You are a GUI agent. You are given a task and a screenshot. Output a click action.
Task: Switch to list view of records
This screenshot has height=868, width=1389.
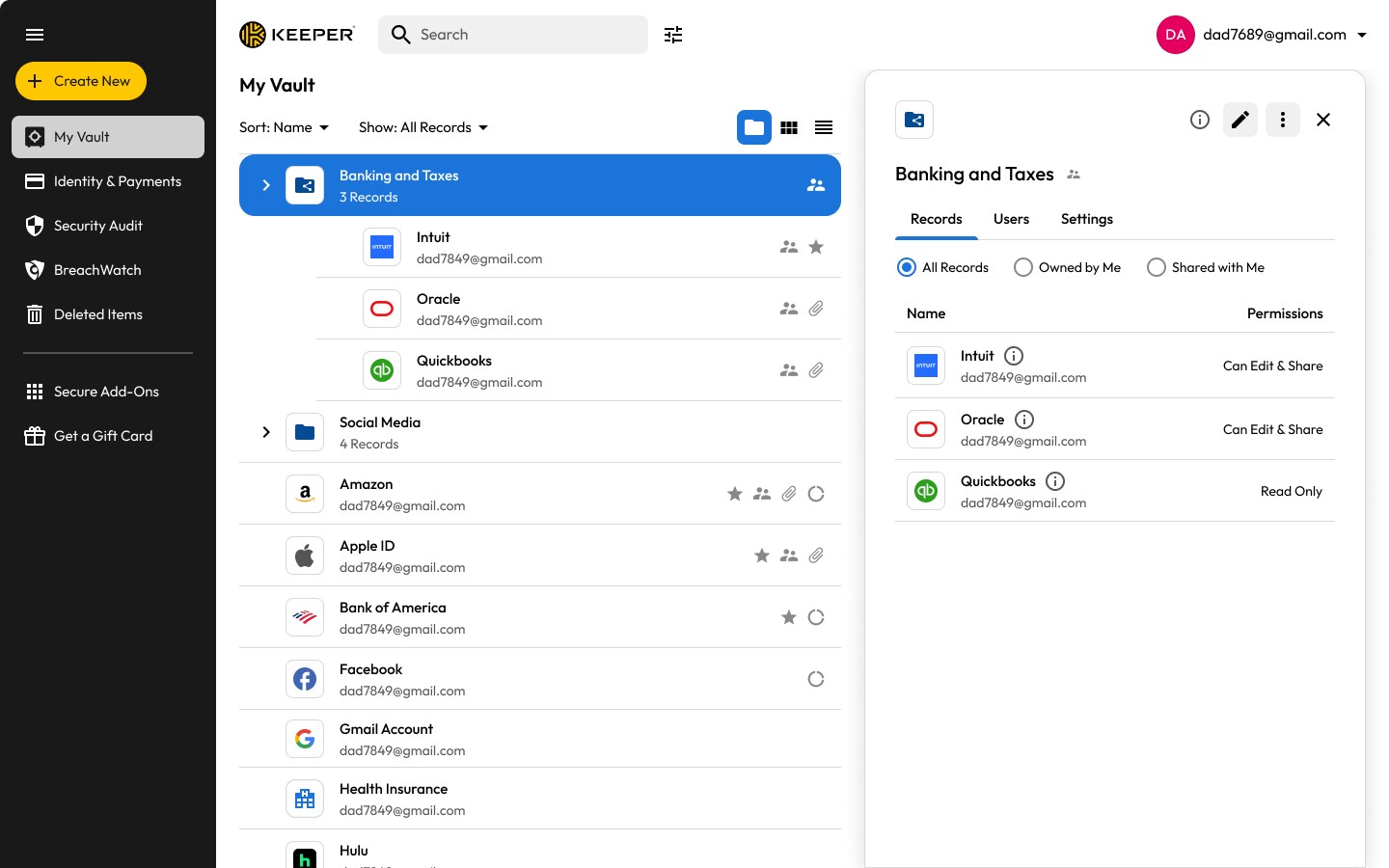click(824, 126)
